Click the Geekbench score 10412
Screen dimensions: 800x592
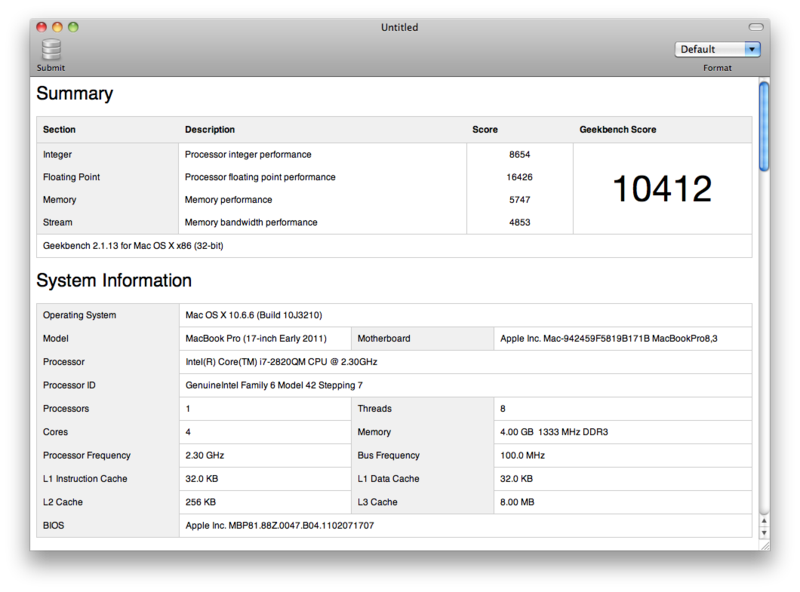[x=661, y=188]
